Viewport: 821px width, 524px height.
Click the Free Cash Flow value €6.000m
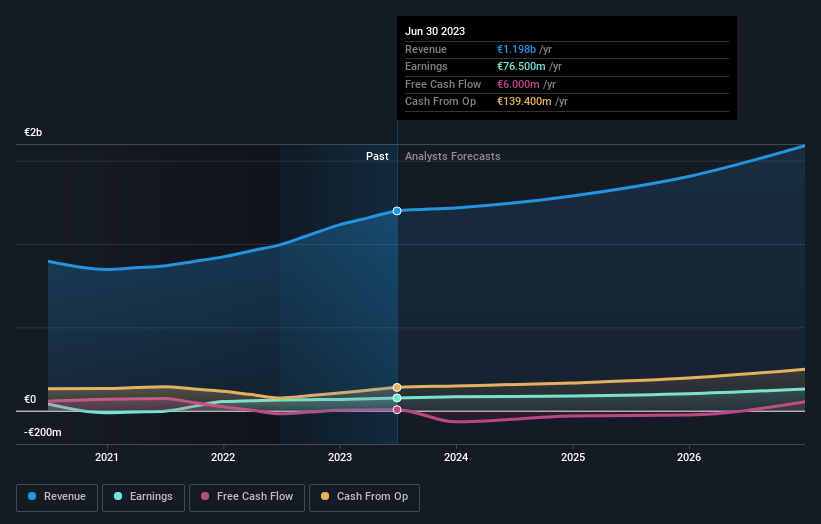tap(518, 84)
